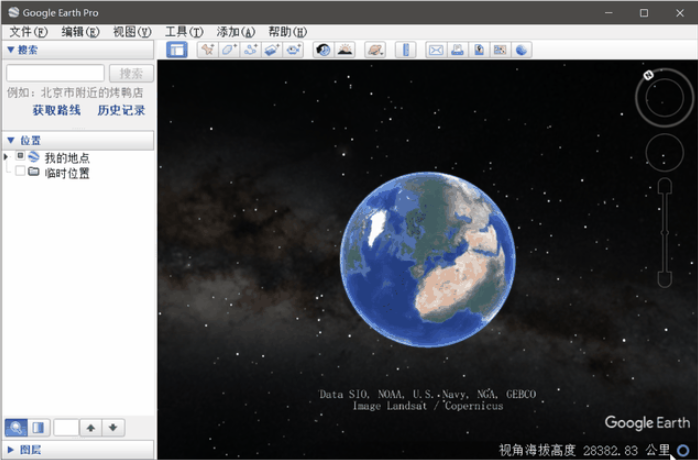This screenshot has height=460, width=698.
Task: Toggle the panel view icon beside magnifier
Action: pyautogui.click(x=39, y=428)
